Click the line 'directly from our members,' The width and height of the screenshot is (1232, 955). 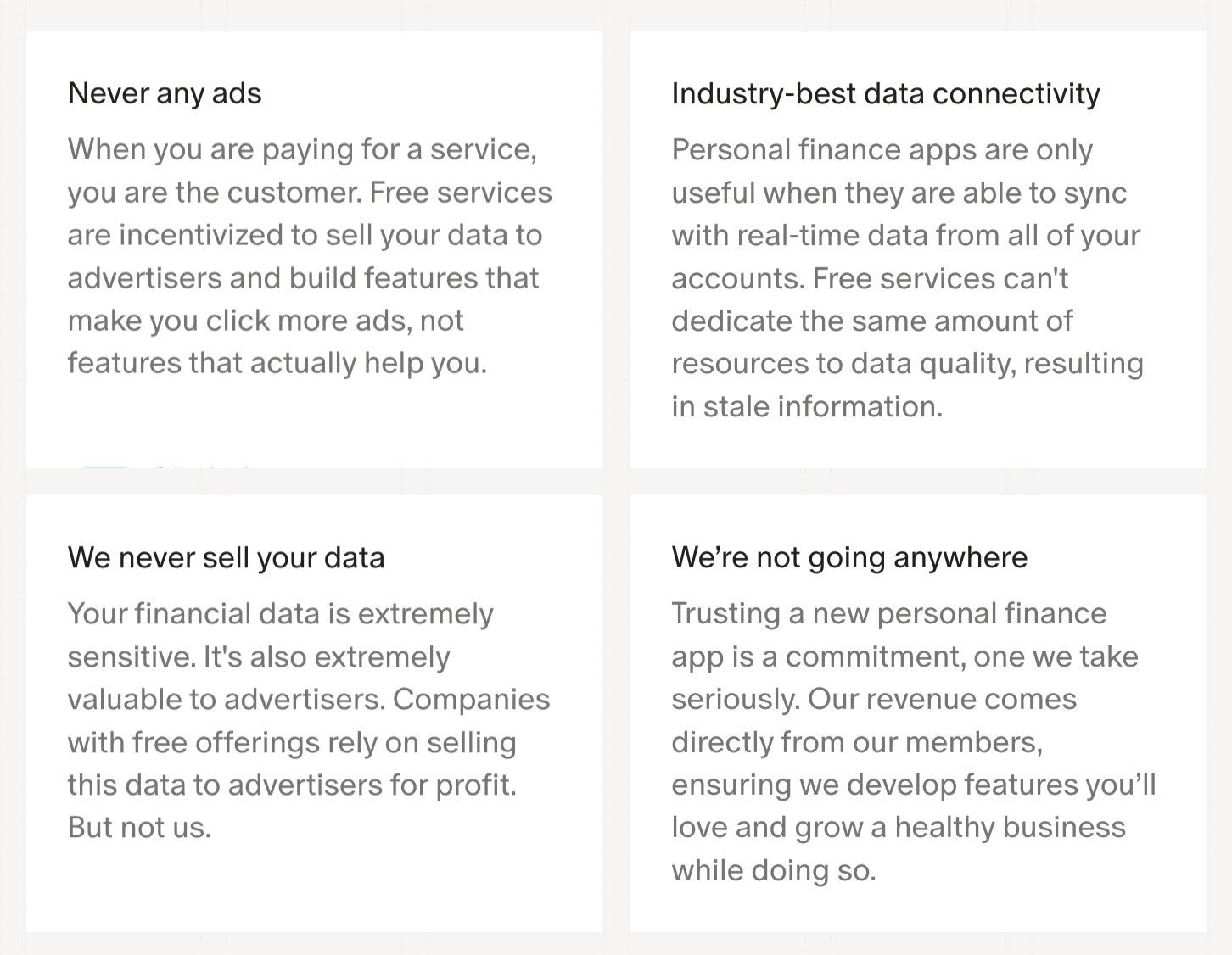tap(857, 742)
